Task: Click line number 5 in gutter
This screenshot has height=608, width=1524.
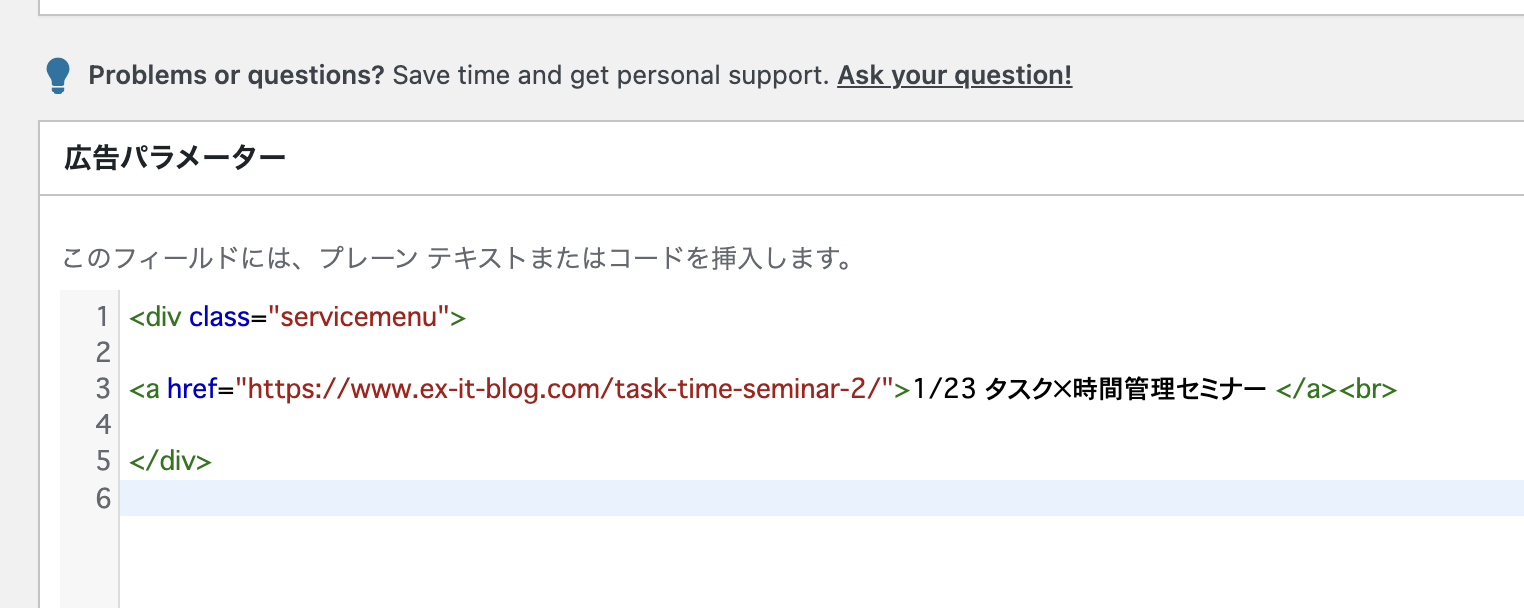Action: (102, 461)
